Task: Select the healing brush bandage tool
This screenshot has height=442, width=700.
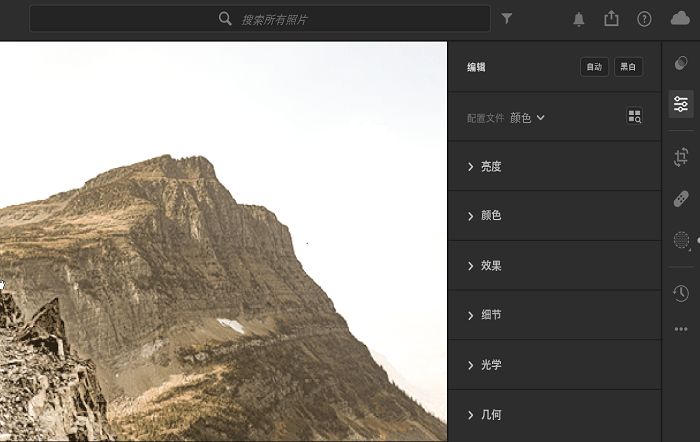Action: (x=681, y=199)
